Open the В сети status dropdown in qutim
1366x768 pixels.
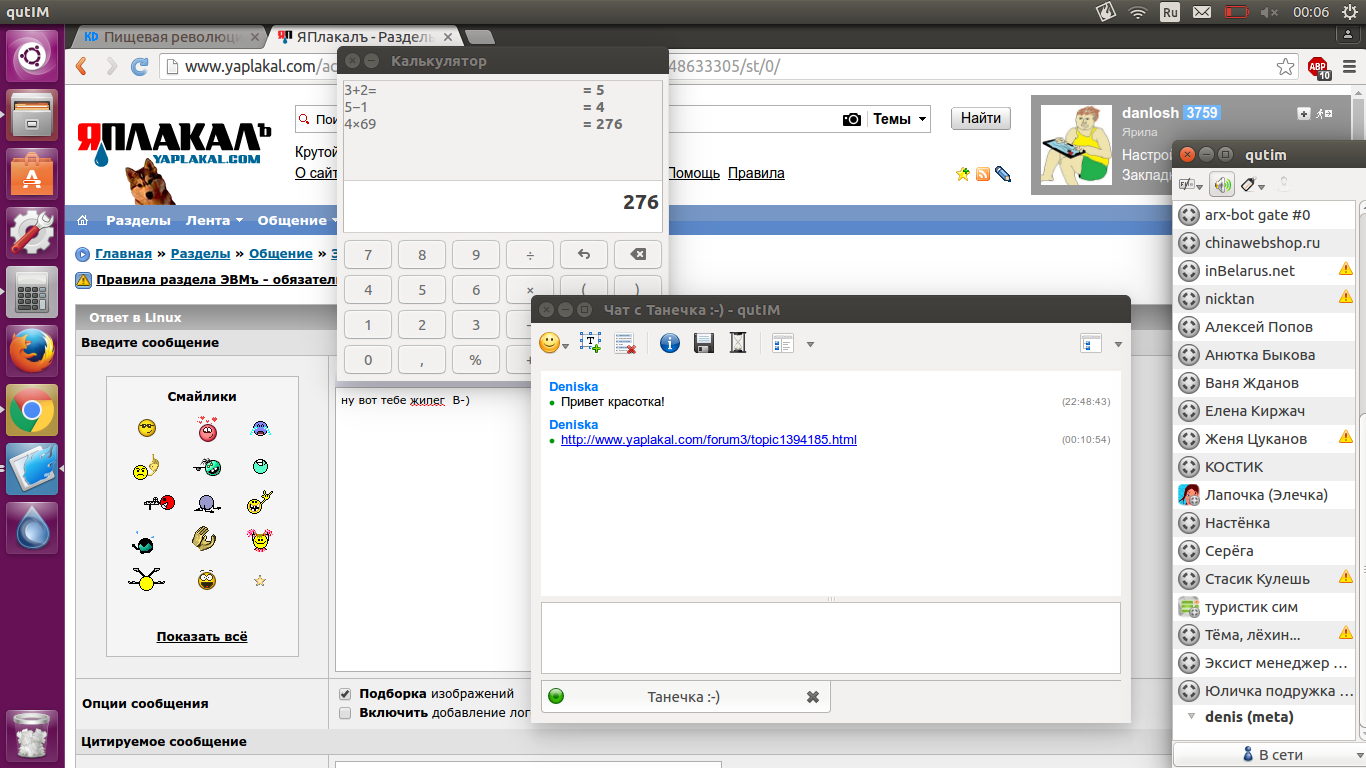(1270, 755)
